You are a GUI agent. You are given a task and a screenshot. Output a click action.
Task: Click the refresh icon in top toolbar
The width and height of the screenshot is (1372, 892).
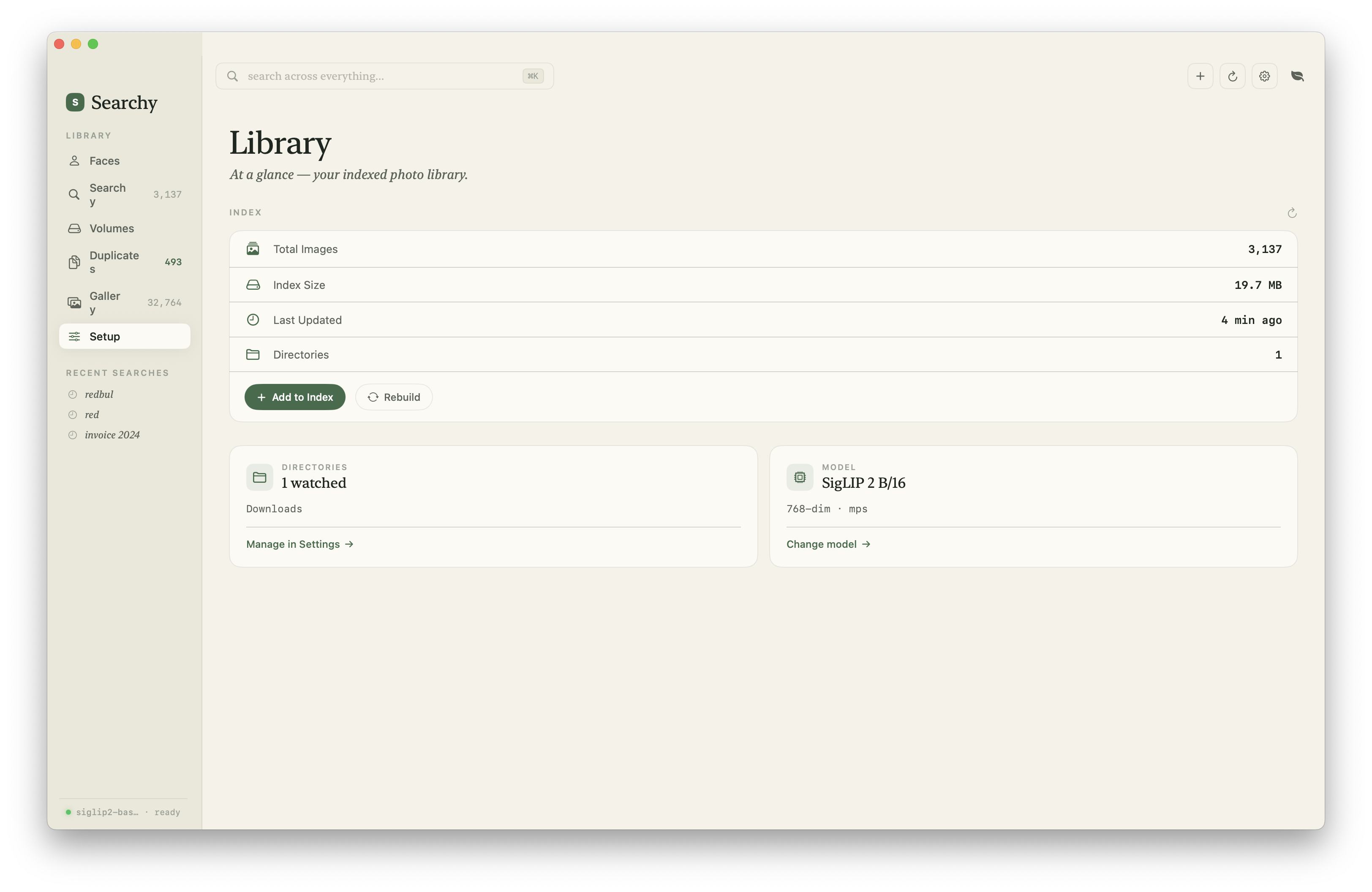1233,76
